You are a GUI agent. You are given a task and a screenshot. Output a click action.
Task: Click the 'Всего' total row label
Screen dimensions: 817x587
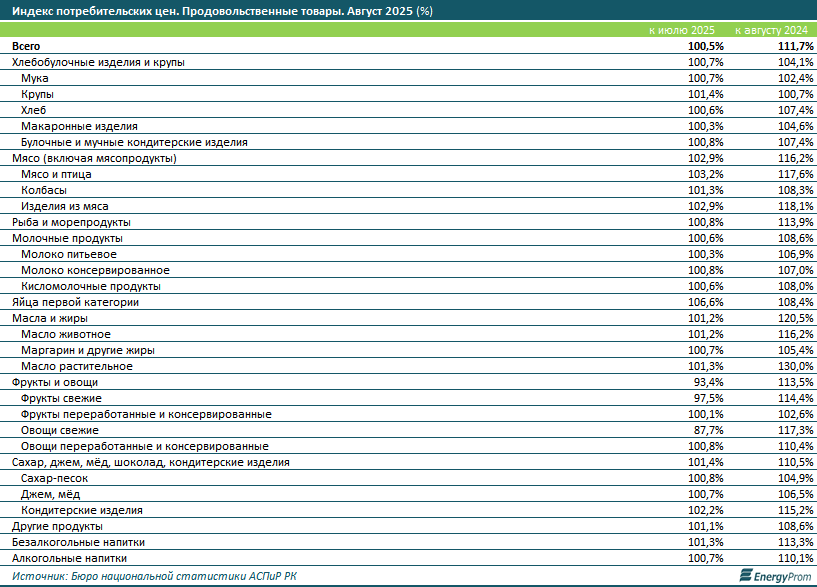(28, 46)
